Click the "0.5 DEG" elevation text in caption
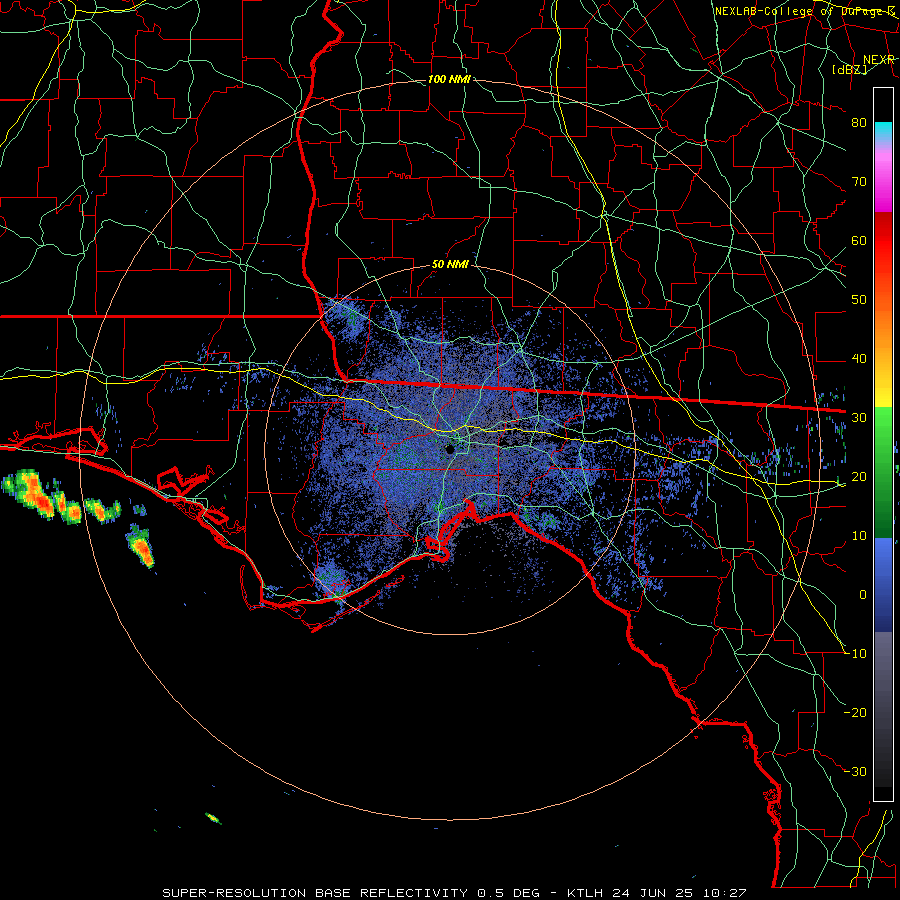 508,893
